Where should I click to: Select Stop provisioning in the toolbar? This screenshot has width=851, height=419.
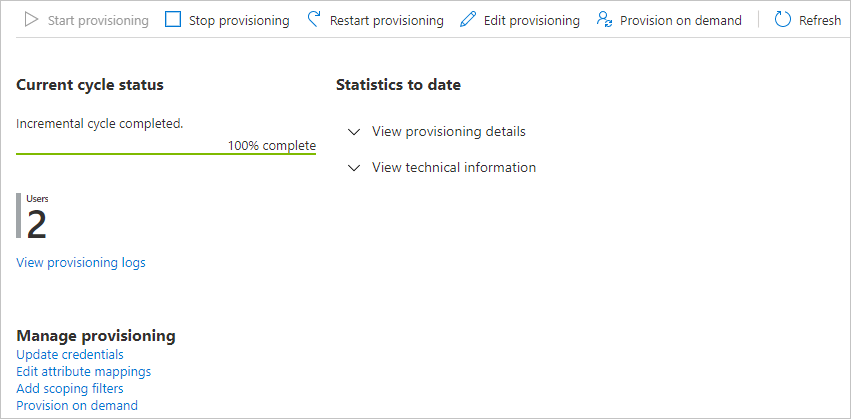click(x=239, y=21)
